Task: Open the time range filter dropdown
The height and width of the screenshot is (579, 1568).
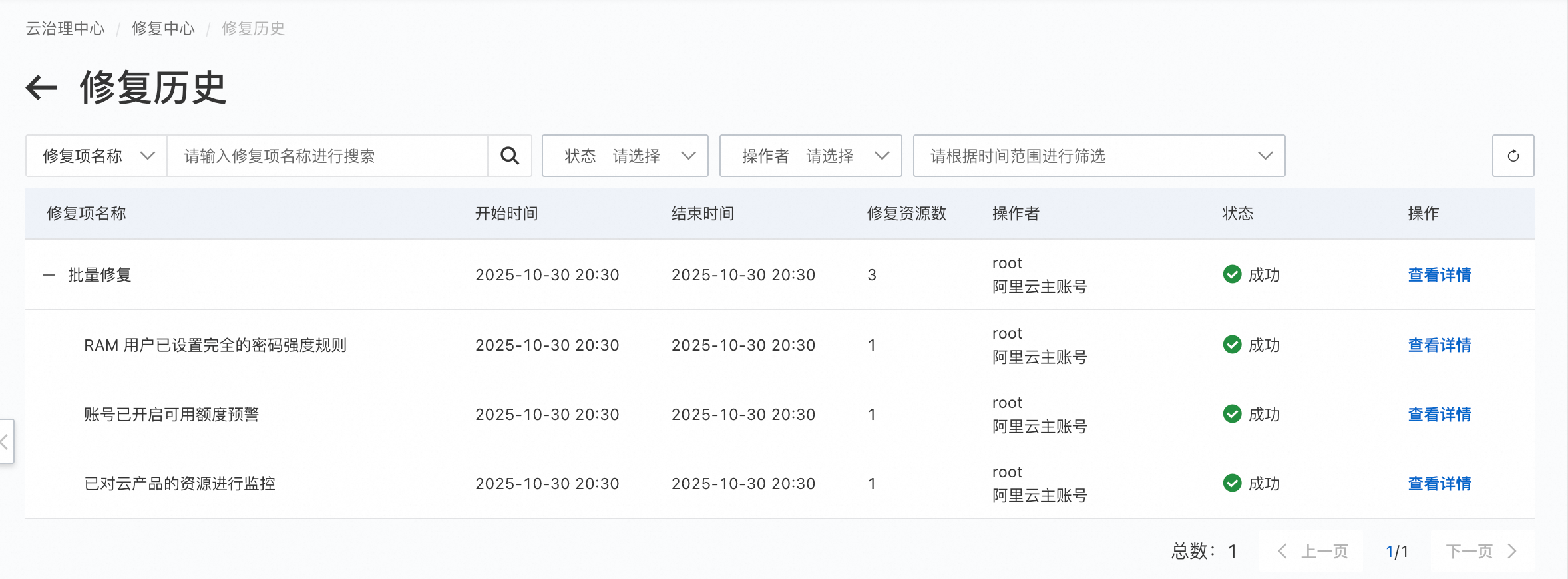Action: click(1099, 156)
